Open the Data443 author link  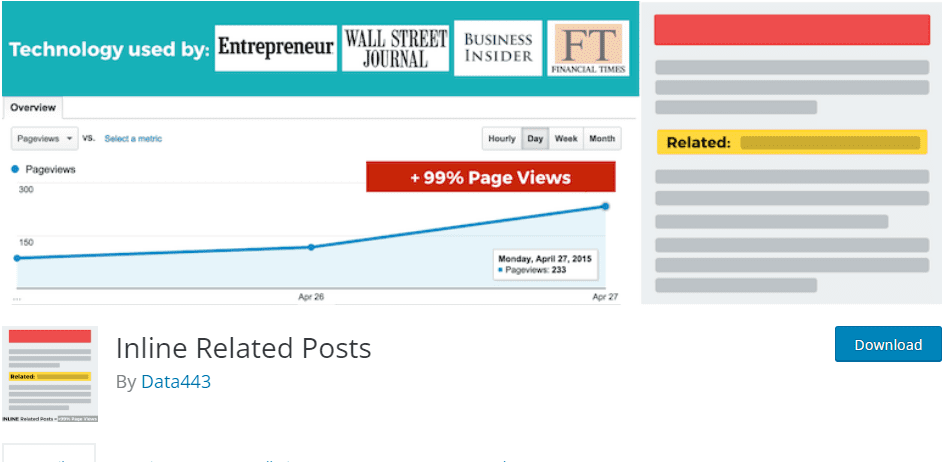click(x=176, y=381)
